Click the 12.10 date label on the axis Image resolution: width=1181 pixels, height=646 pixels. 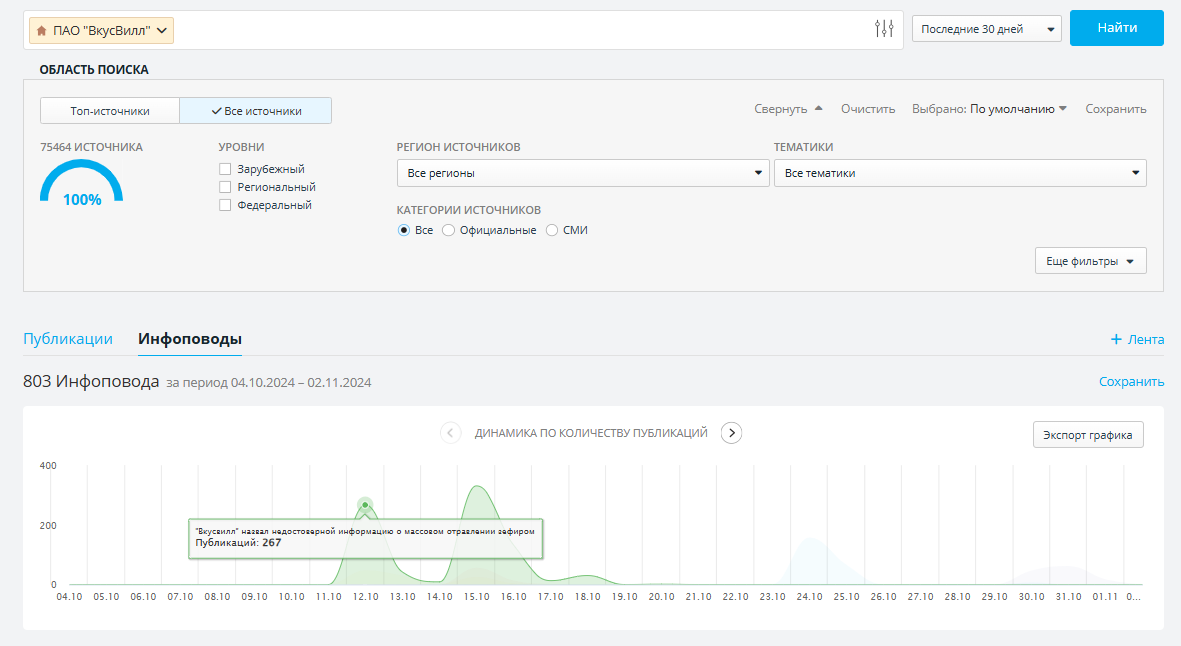point(365,596)
